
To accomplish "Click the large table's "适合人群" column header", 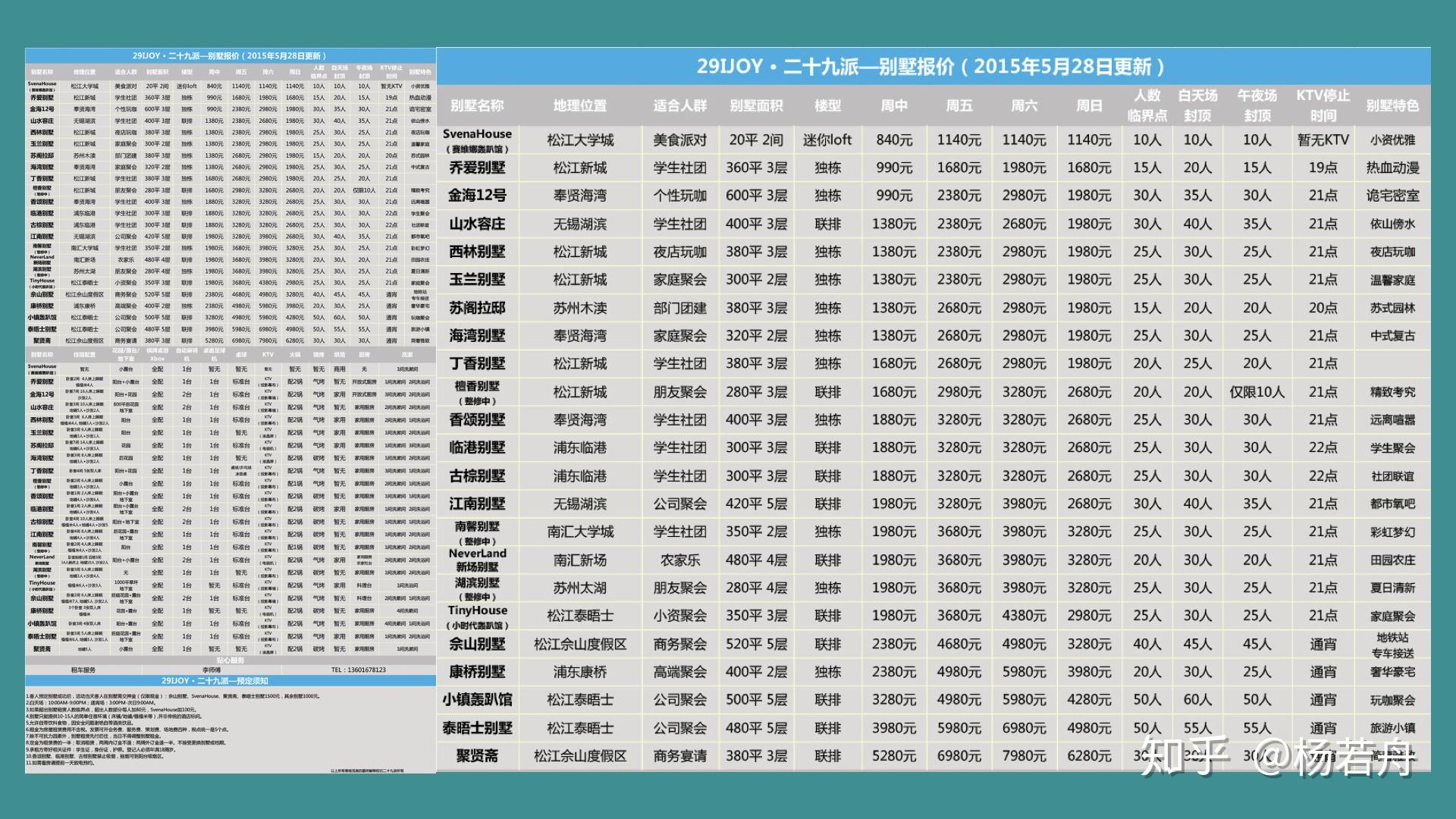I will (x=679, y=106).
